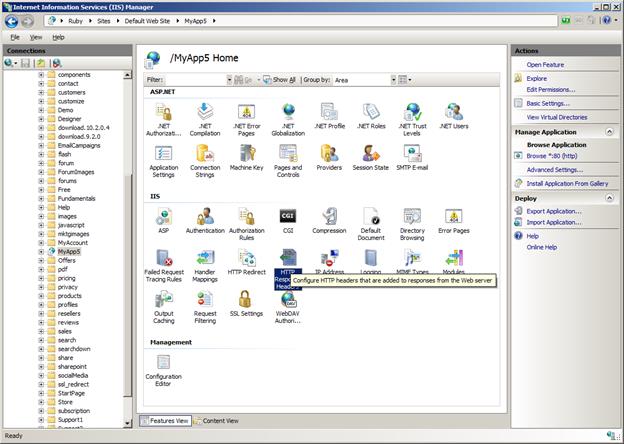Collapse the Deploy section
The image size is (624, 444).
[609, 198]
